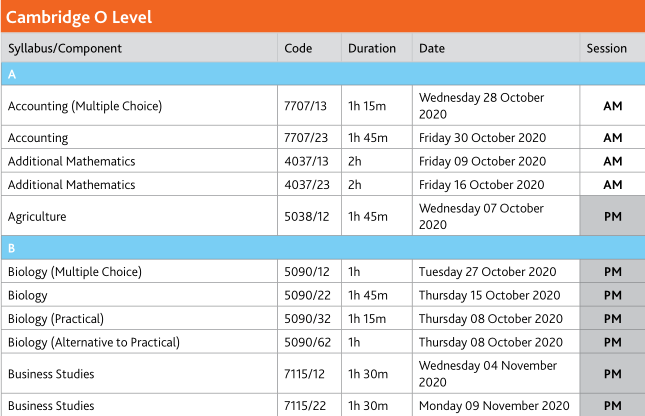
Task: Select the Syllabus/Component column header
Action: [65, 49]
